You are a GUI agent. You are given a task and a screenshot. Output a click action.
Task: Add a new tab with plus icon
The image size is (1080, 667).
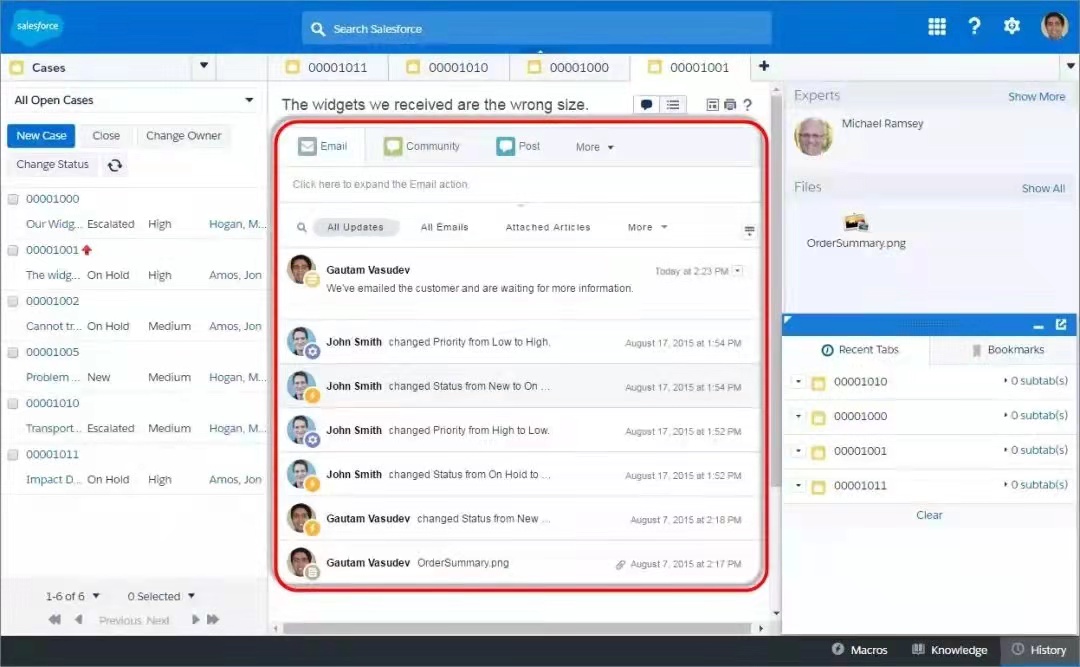point(764,66)
